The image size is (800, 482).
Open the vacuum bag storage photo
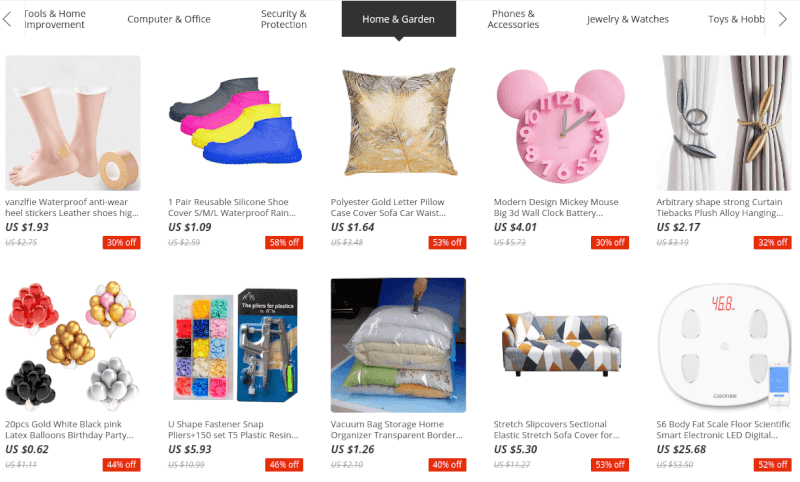click(x=398, y=345)
